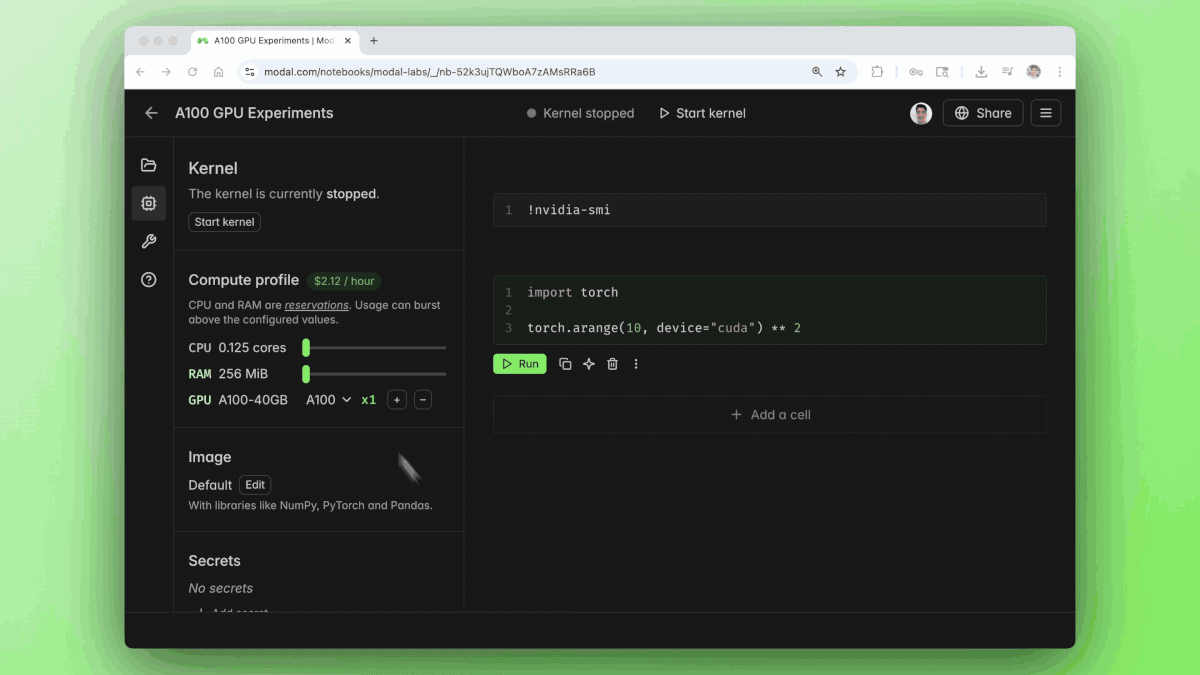Image resolution: width=1200 pixels, height=675 pixels.
Task: Open the Files panel in sidebar
Action: coord(149,165)
